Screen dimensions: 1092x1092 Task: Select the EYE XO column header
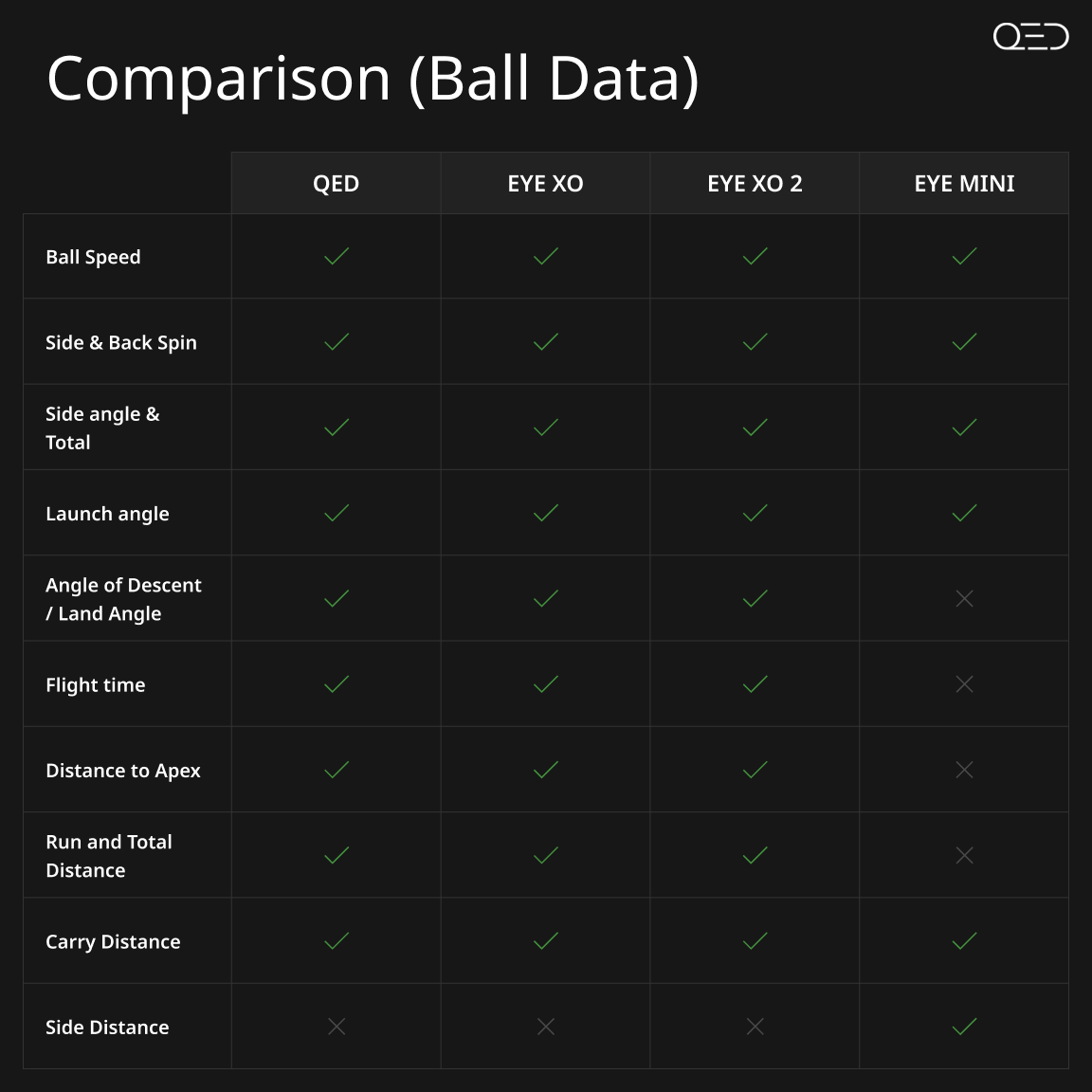(x=546, y=183)
